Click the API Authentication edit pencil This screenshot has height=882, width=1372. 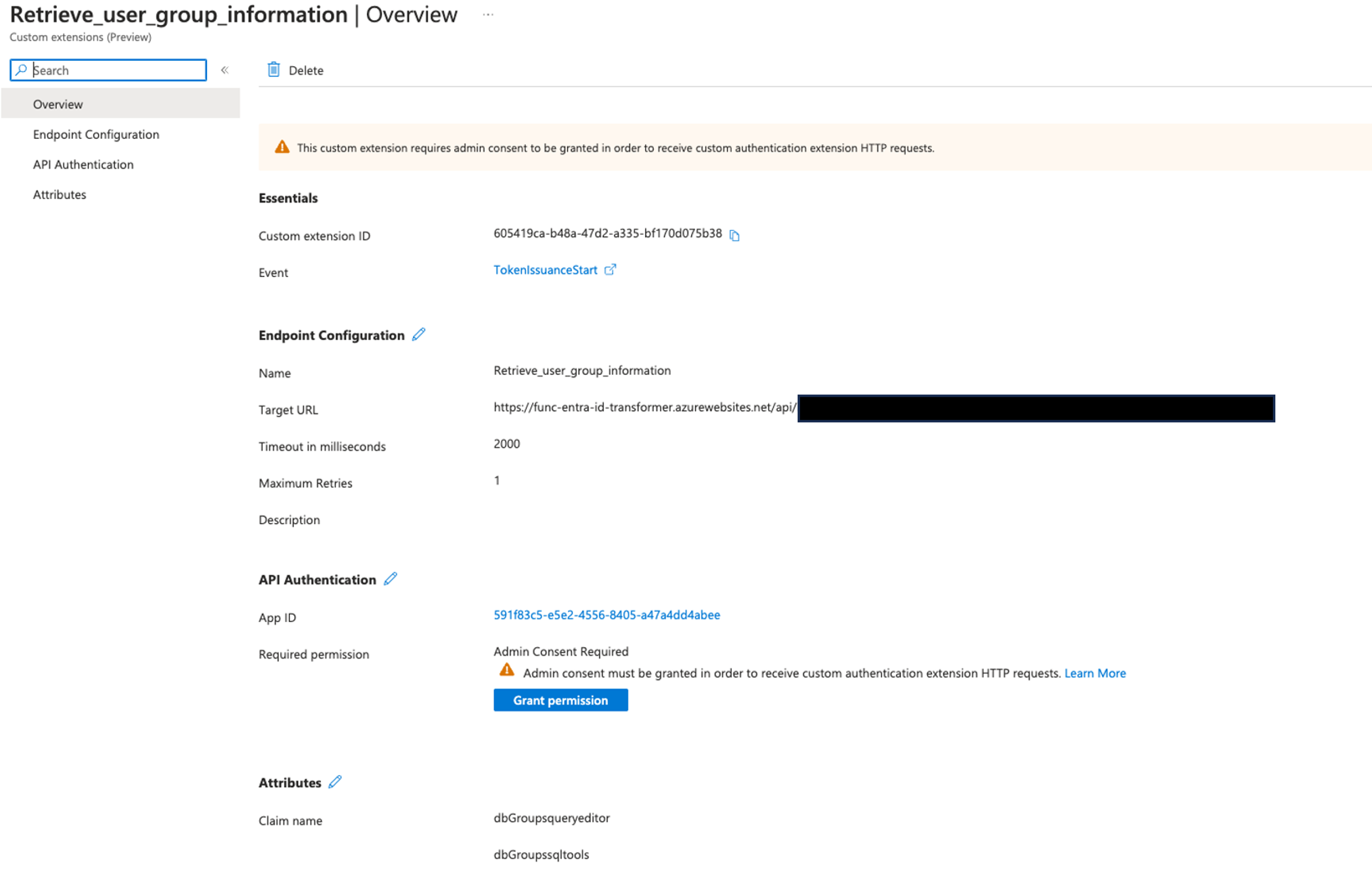[391, 579]
